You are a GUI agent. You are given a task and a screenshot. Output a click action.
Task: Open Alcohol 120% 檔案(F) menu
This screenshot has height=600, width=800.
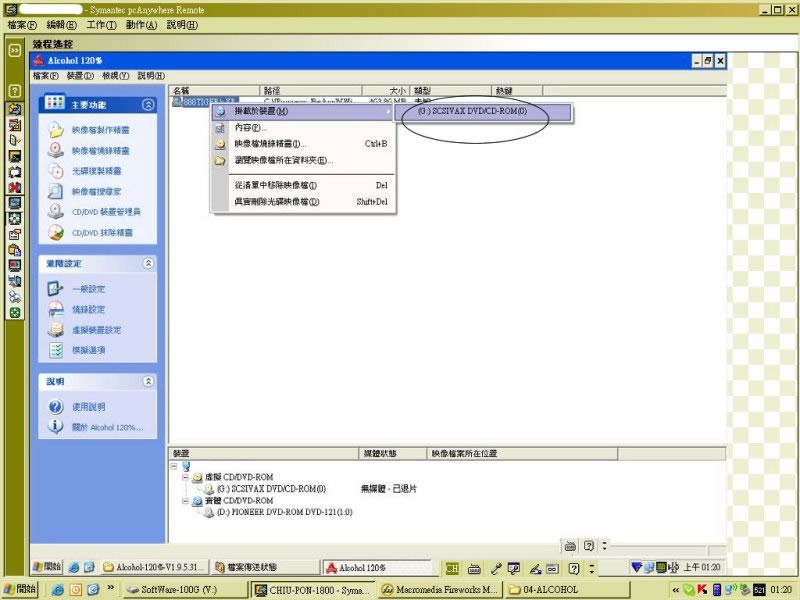tap(45, 76)
